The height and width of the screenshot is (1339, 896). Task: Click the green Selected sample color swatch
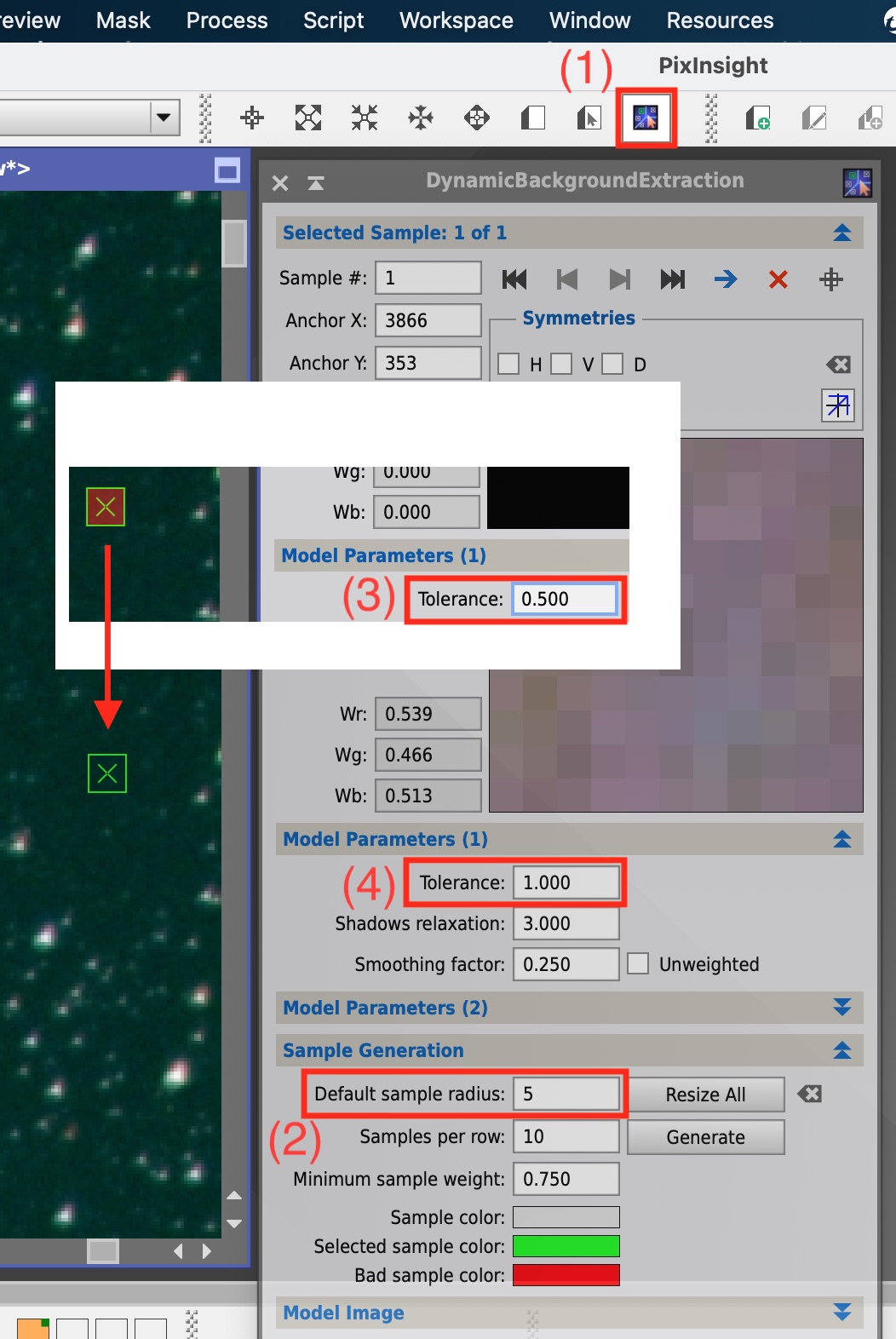[x=566, y=1246]
